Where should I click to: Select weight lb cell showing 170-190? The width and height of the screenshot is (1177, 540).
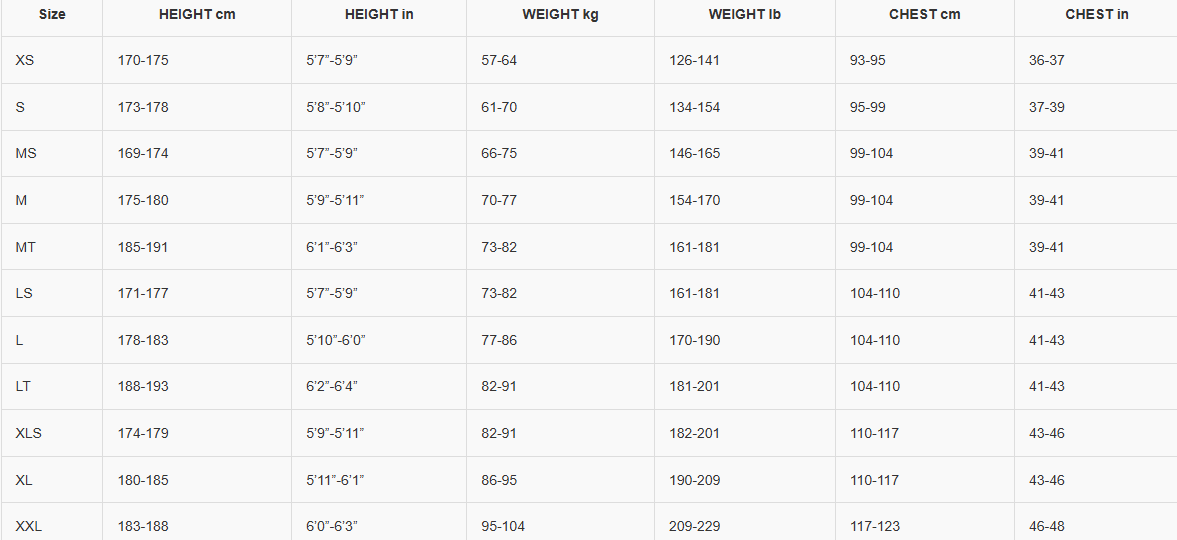tap(695, 340)
